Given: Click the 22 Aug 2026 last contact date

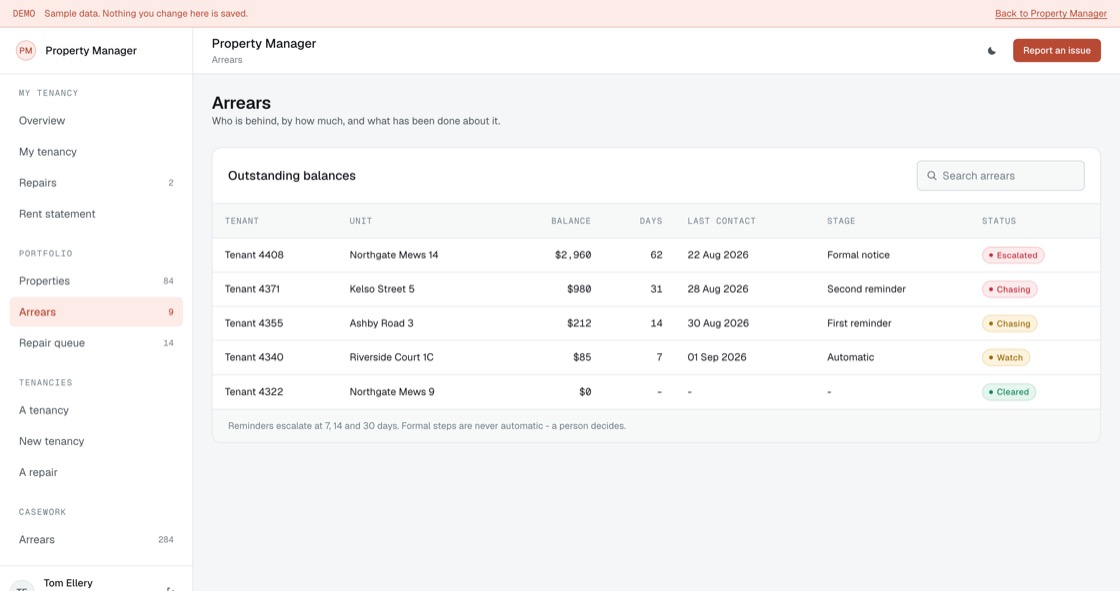Looking at the screenshot, I should [x=718, y=255].
